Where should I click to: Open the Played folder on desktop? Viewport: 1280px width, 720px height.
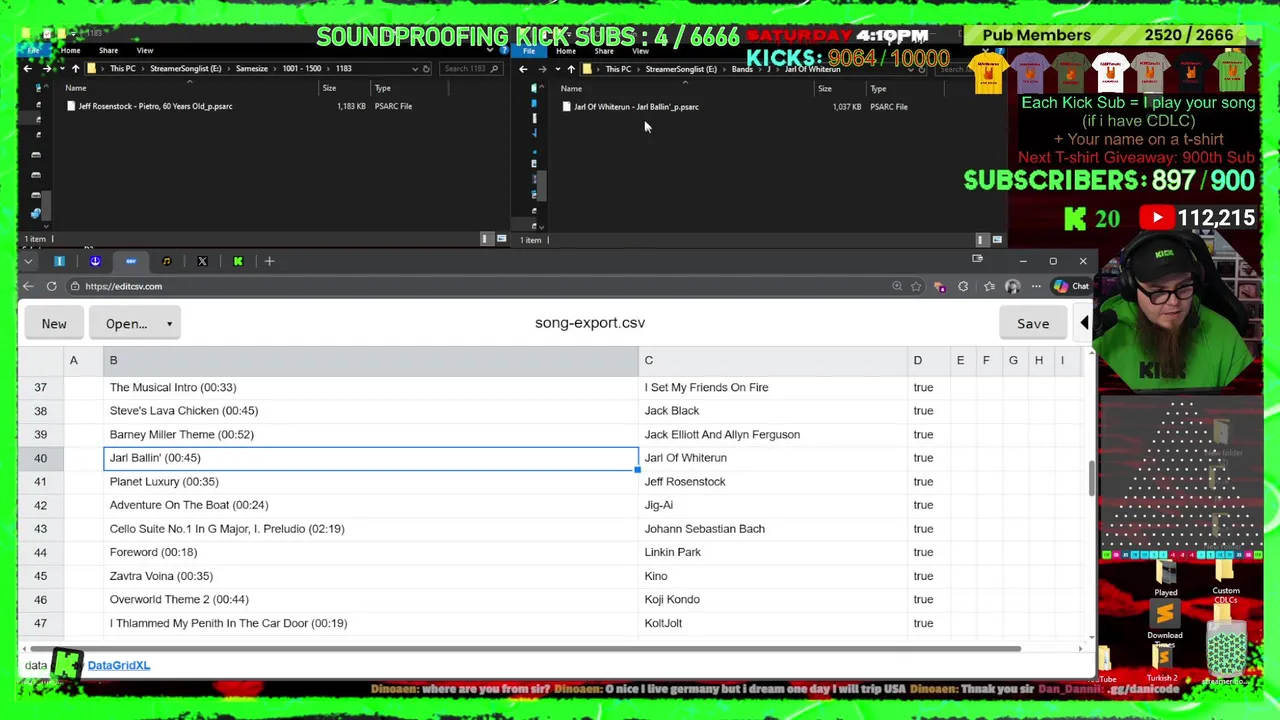pyautogui.click(x=1166, y=579)
